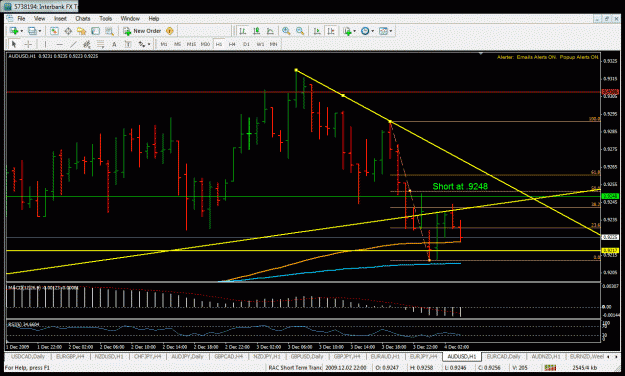Open the Charts menu
The height and width of the screenshot is (376, 625).
(83, 18)
